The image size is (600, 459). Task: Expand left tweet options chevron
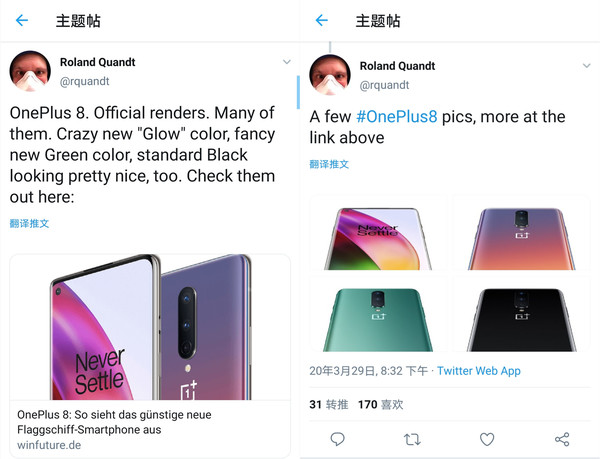pos(287,62)
